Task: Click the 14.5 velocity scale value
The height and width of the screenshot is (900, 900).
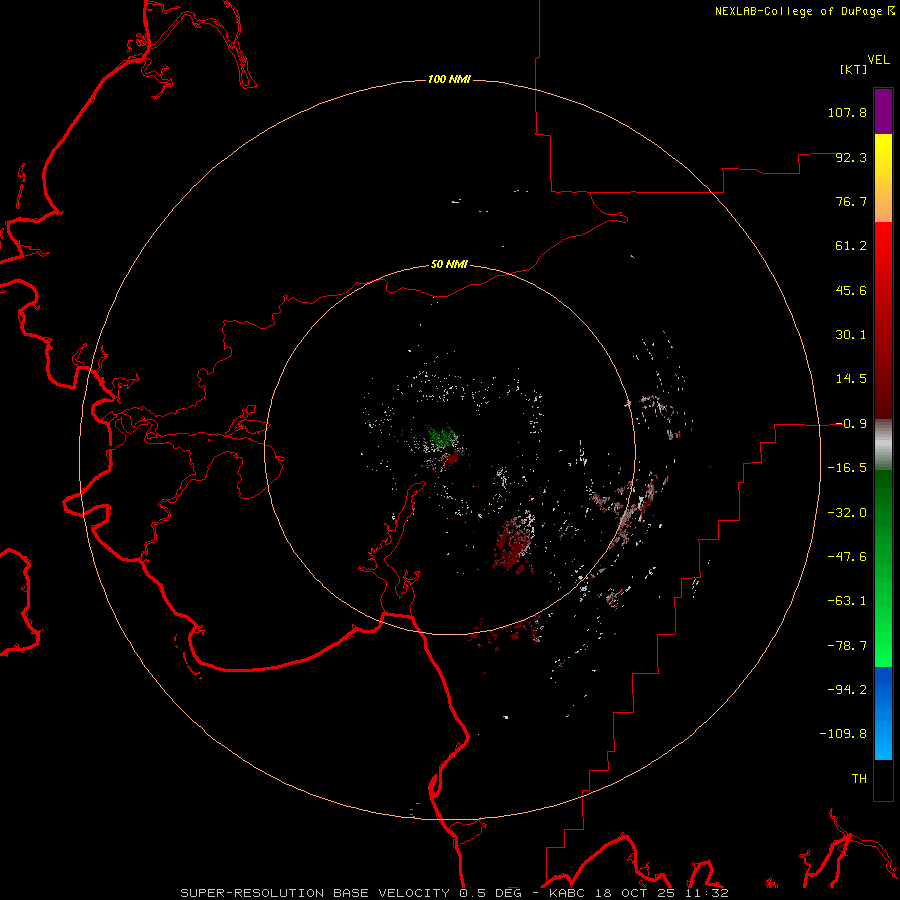Action: click(x=851, y=379)
